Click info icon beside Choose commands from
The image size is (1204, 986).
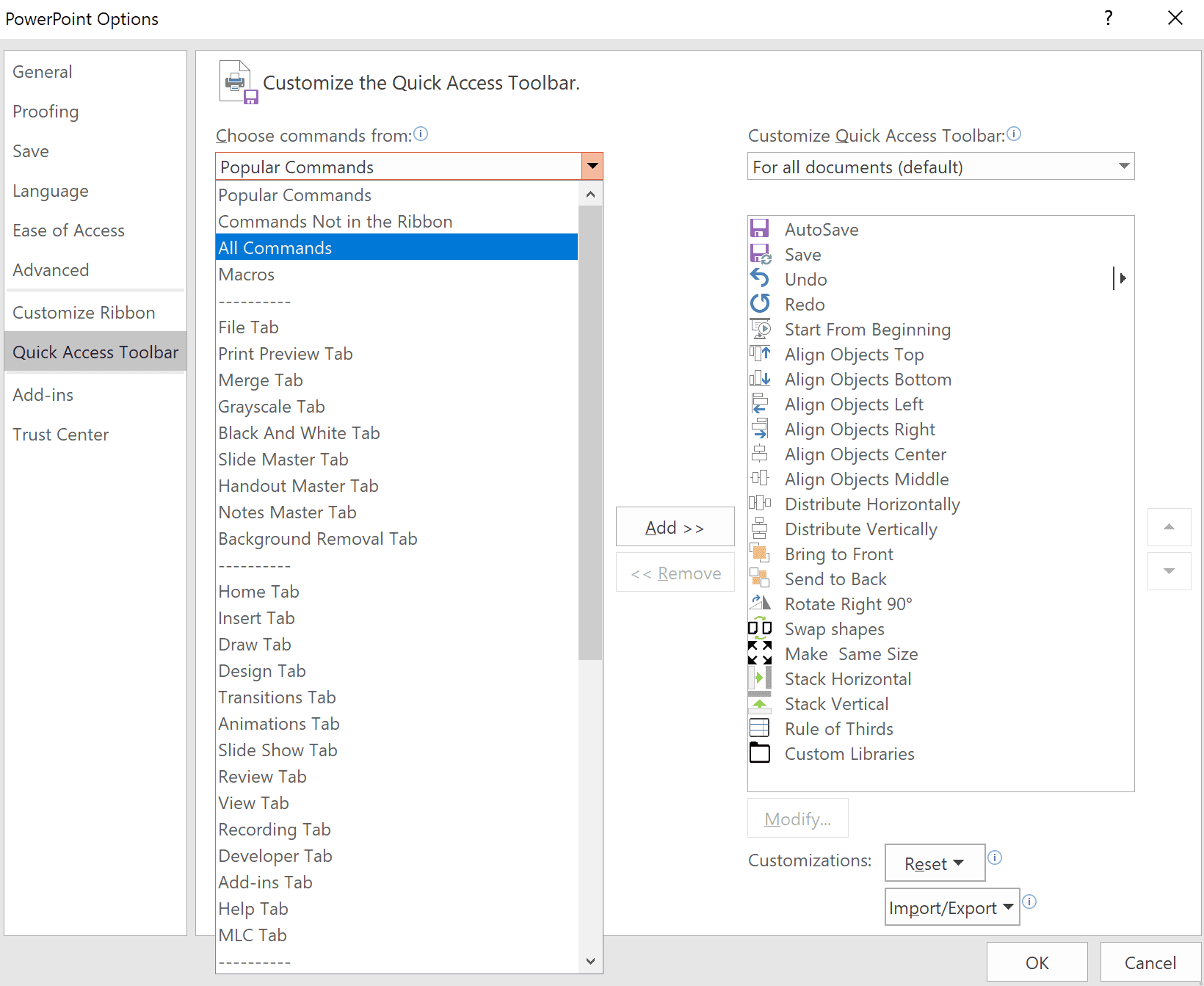421,134
